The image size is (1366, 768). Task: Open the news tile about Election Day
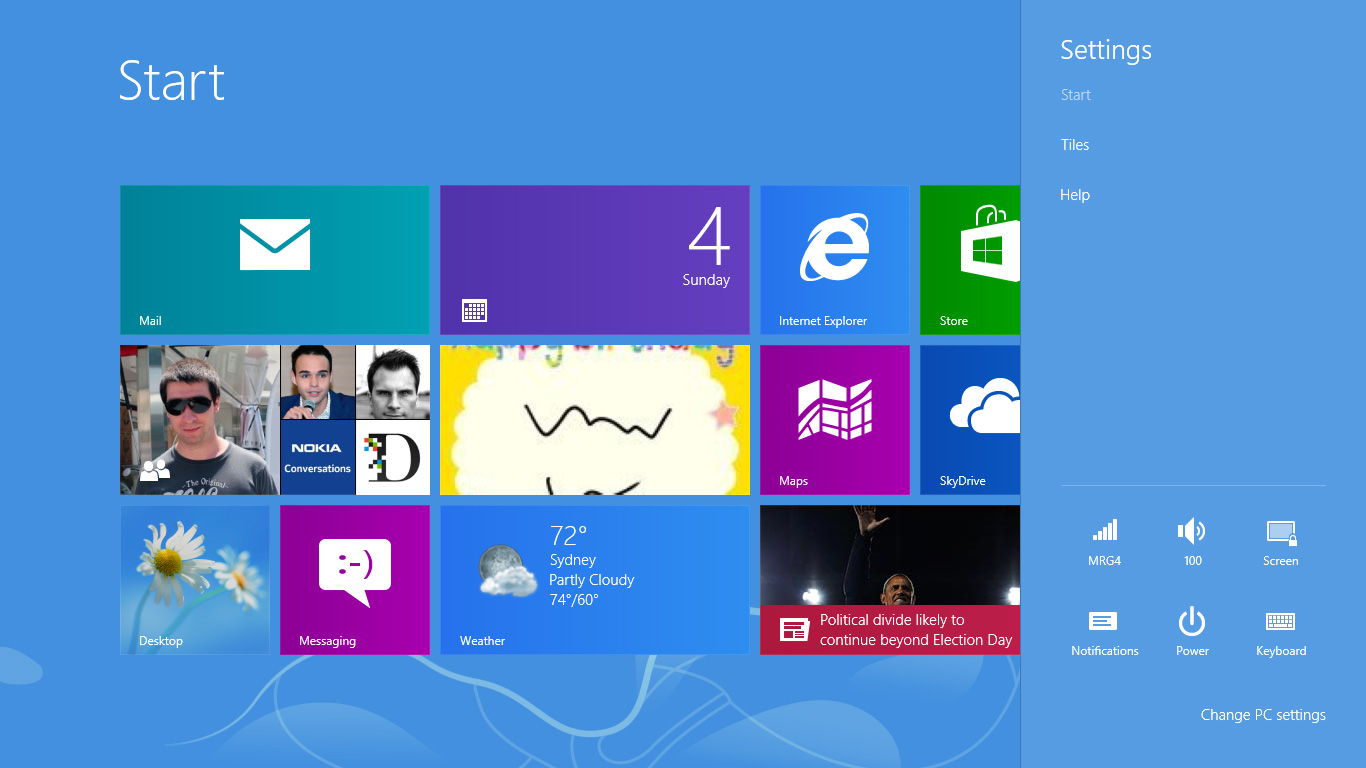(x=889, y=580)
